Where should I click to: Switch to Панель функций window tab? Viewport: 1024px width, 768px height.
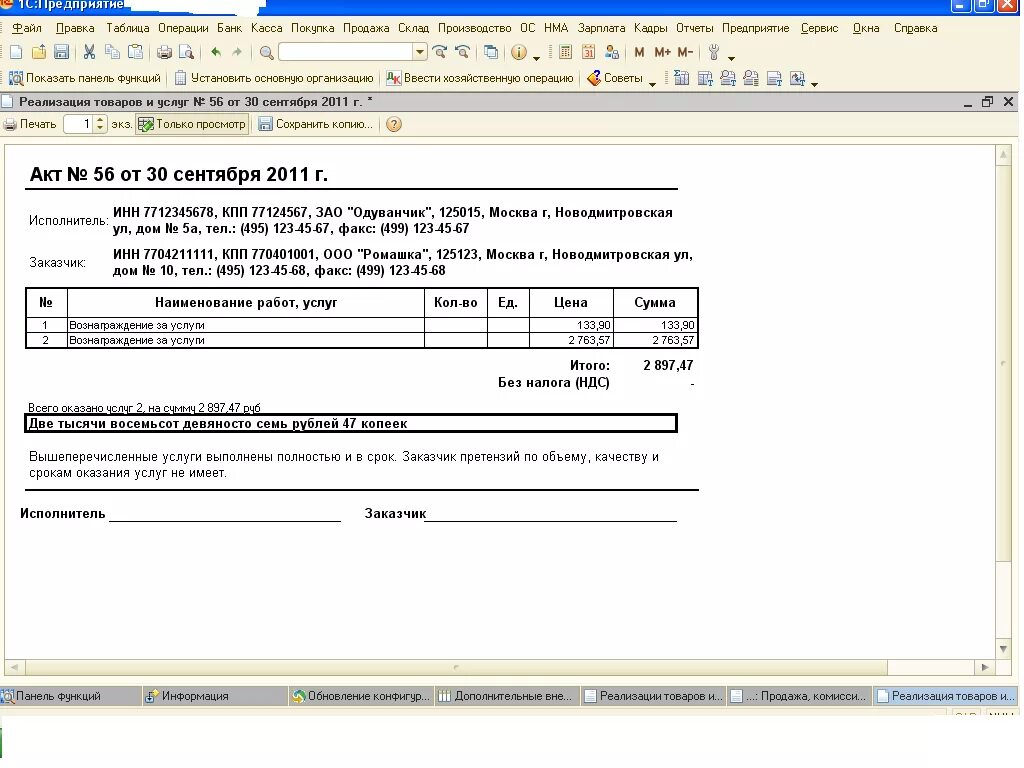tap(71, 696)
